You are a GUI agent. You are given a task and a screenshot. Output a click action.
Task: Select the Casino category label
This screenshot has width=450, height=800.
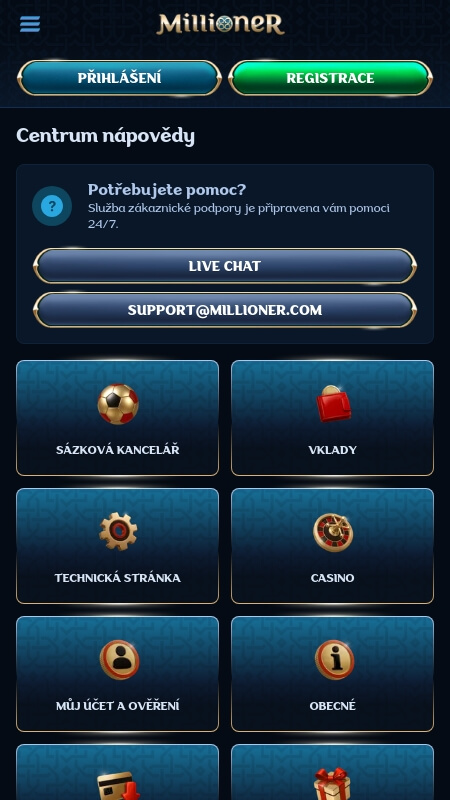point(333,578)
